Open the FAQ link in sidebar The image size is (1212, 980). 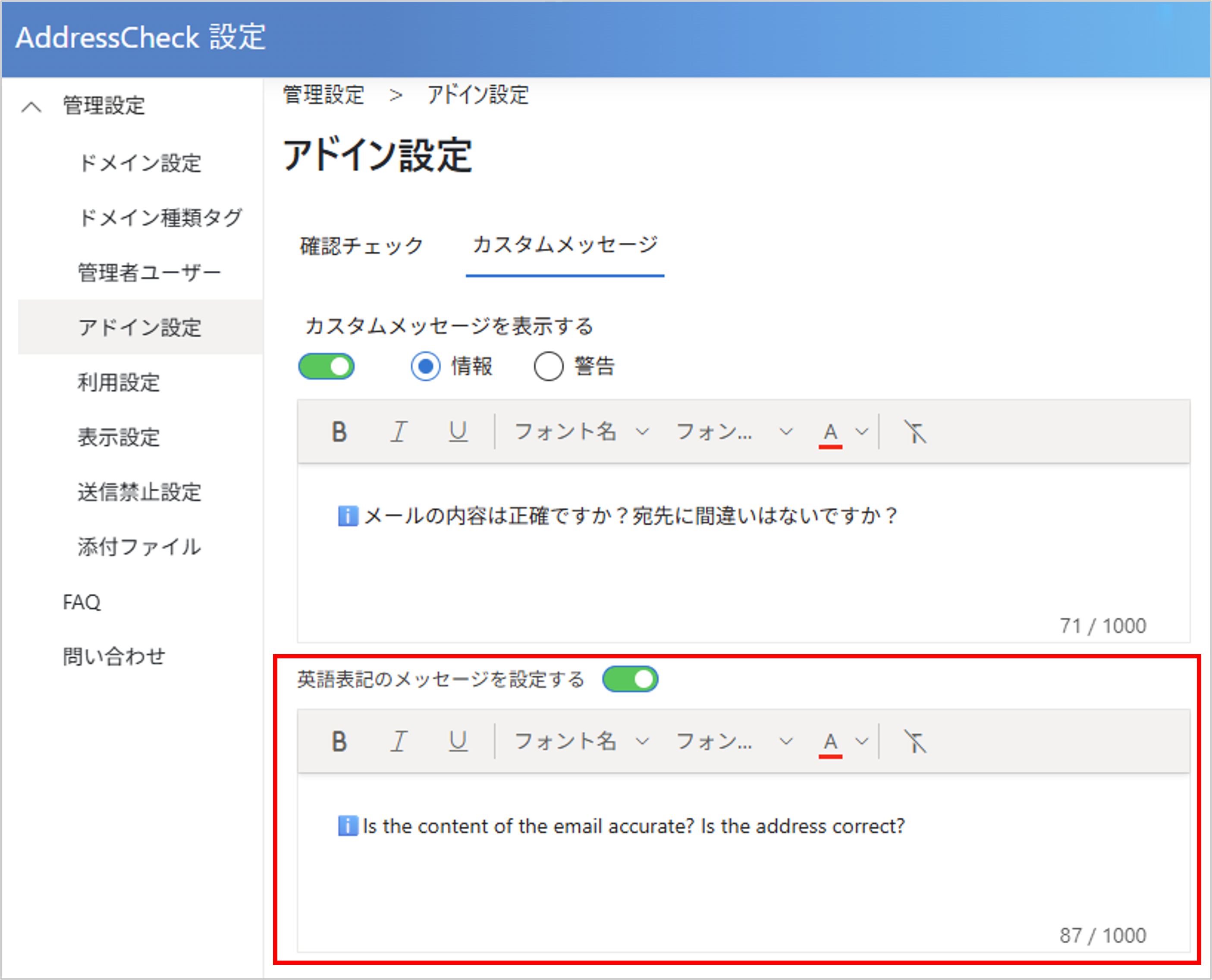click(x=82, y=602)
